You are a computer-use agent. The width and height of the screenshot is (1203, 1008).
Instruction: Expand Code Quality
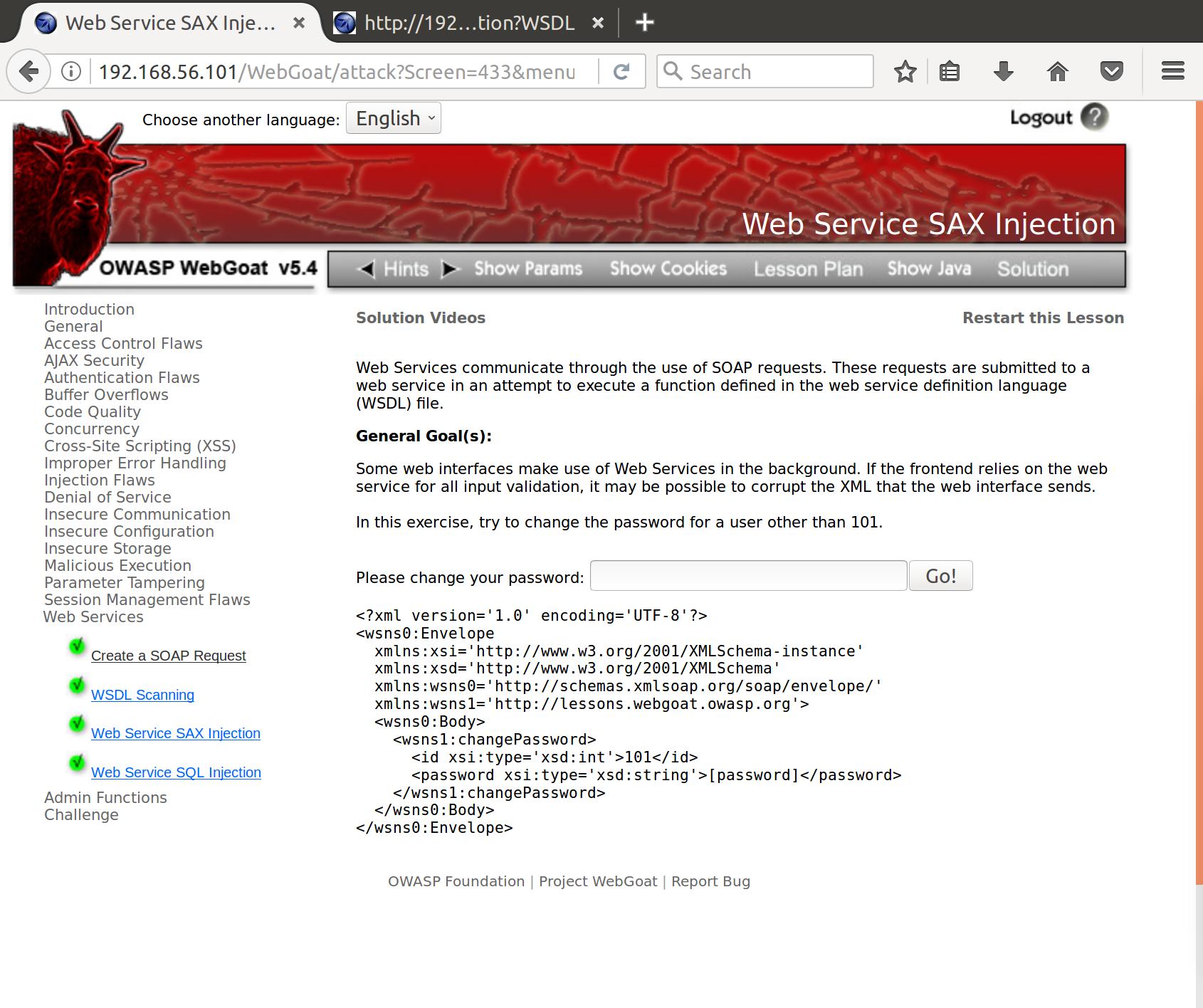click(x=93, y=412)
